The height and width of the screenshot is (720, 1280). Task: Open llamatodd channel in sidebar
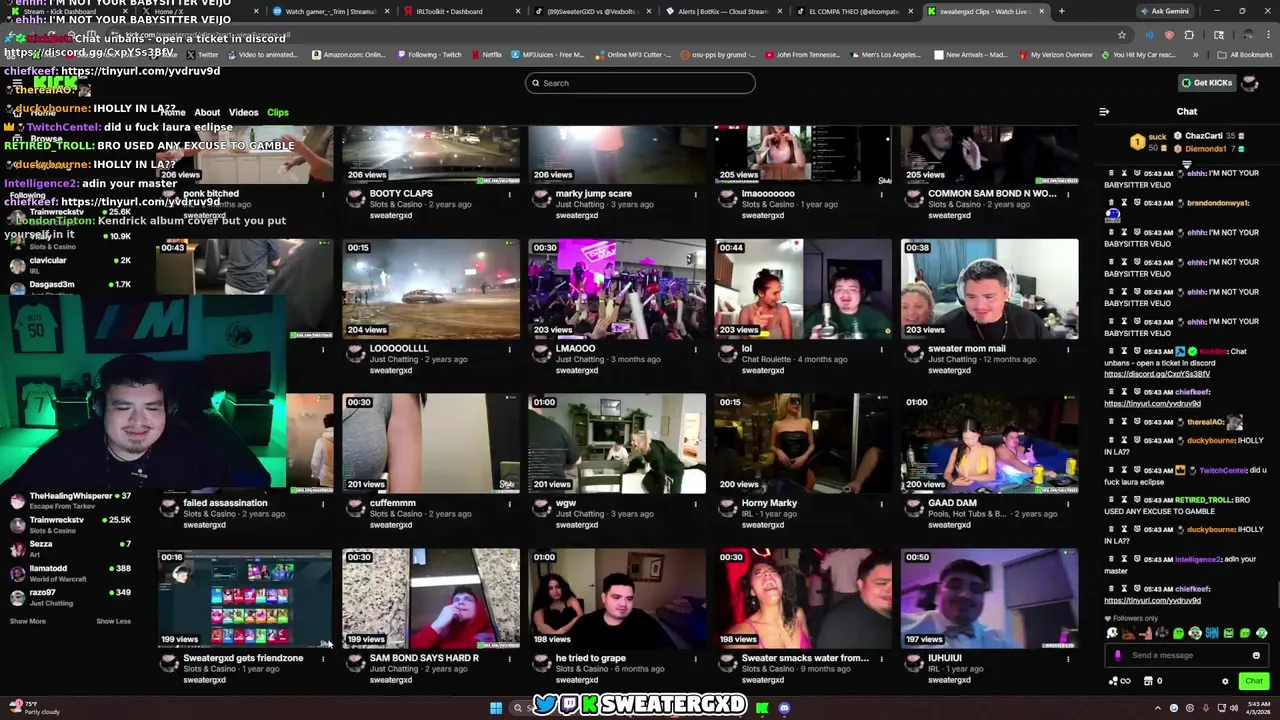(x=70, y=573)
